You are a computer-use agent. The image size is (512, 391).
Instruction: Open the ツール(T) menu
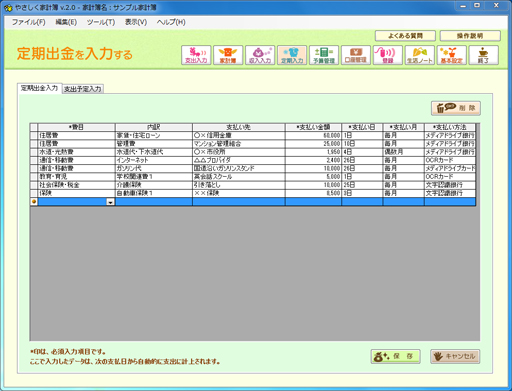pyautogui.click(x=101, y=22)
